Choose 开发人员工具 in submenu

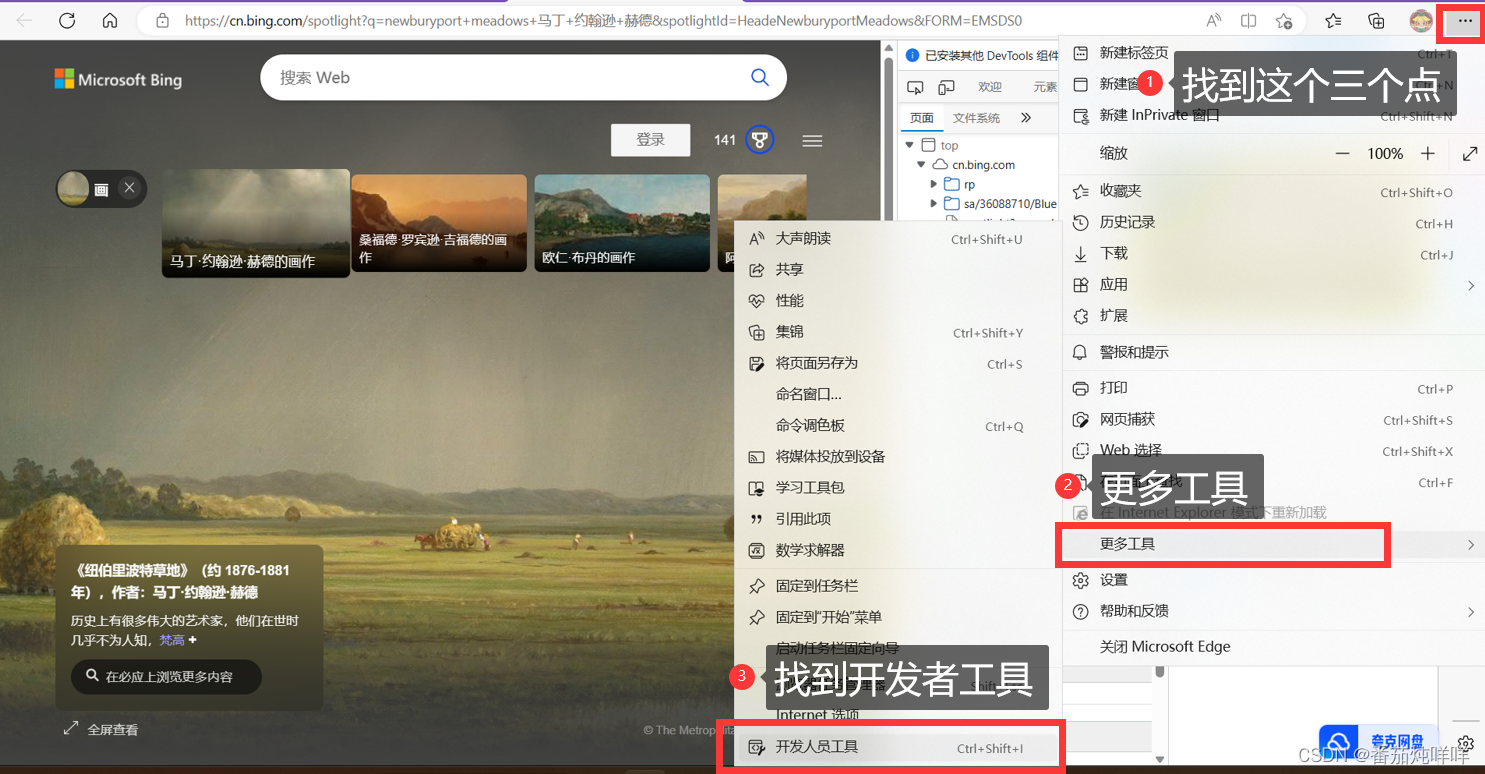(x=898, y=747)
